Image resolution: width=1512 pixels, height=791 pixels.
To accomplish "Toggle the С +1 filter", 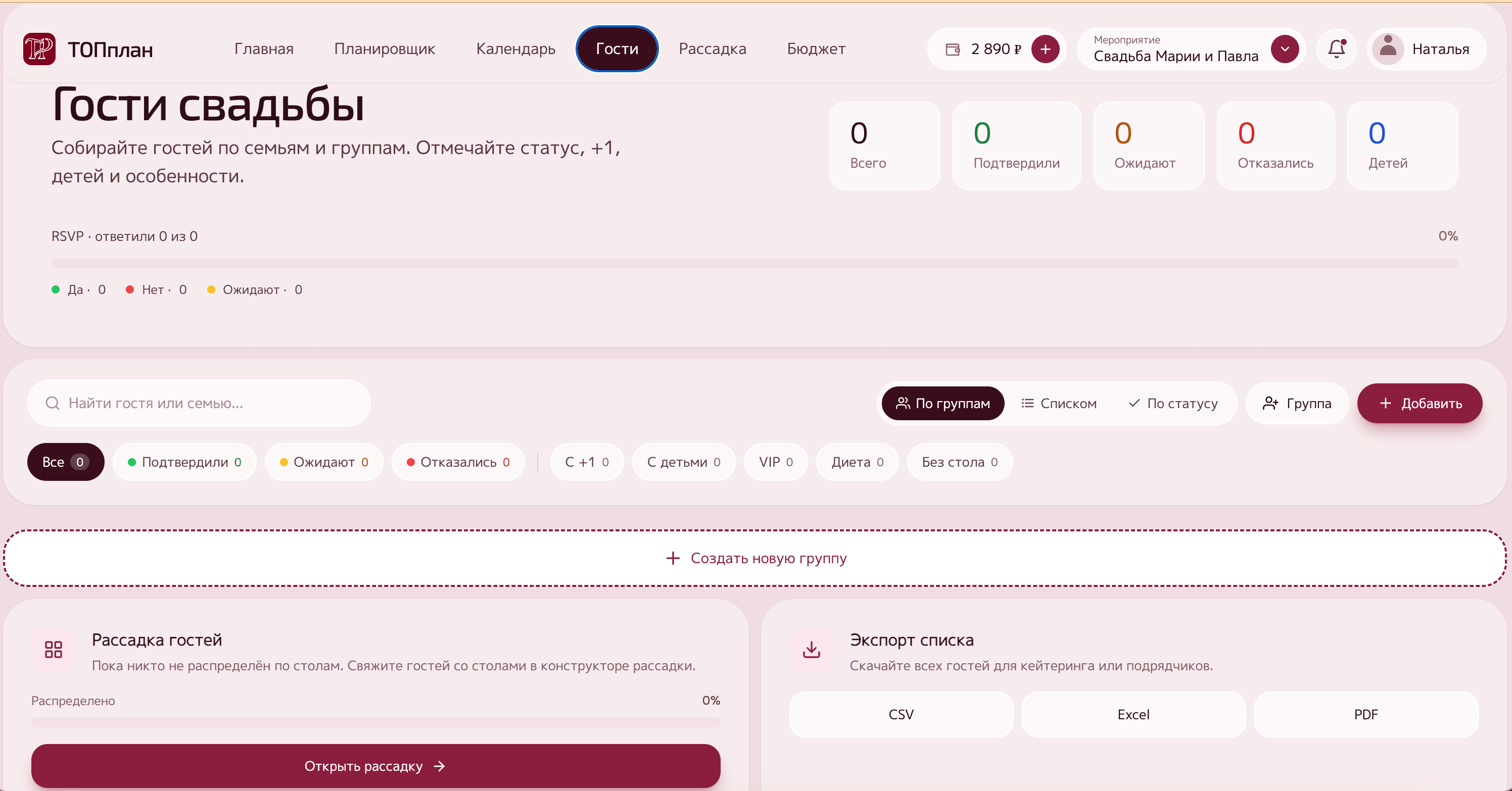I will tap(587, 462).
